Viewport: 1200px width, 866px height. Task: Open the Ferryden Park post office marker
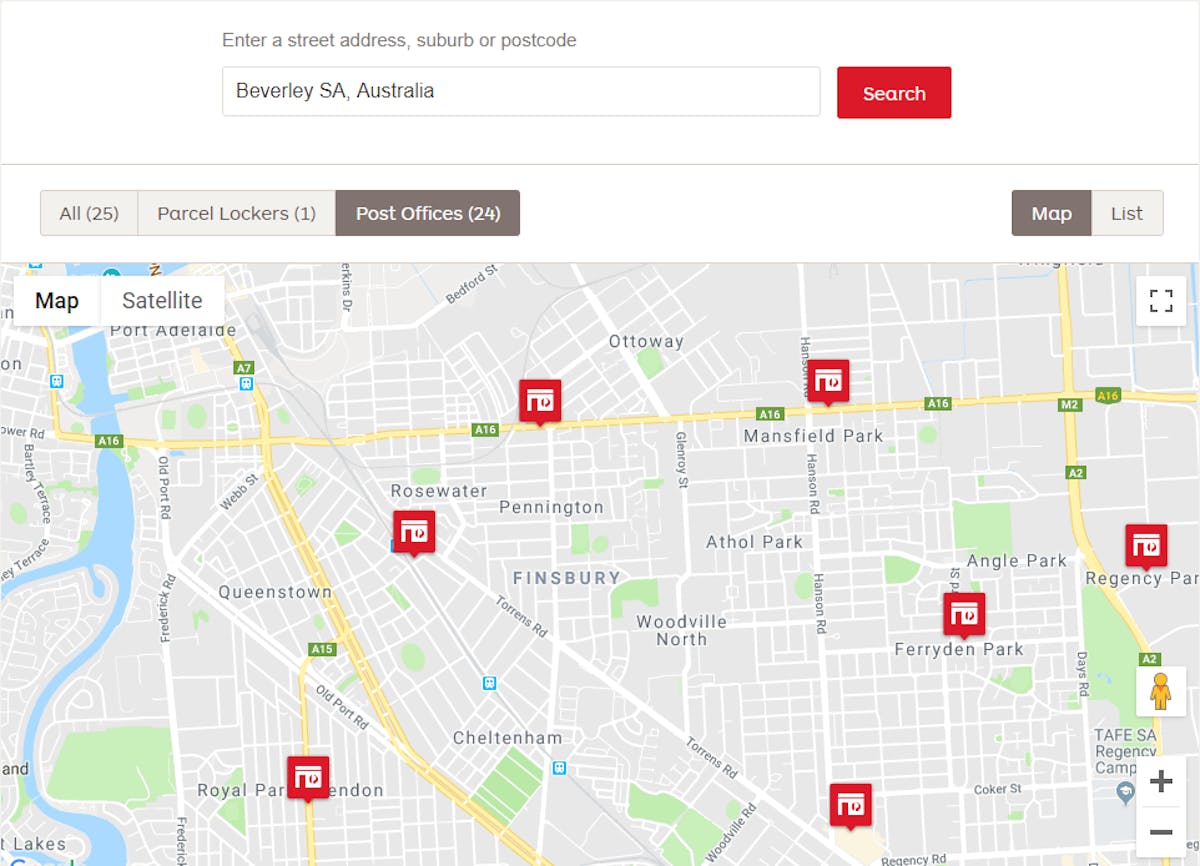click(963, 615)
